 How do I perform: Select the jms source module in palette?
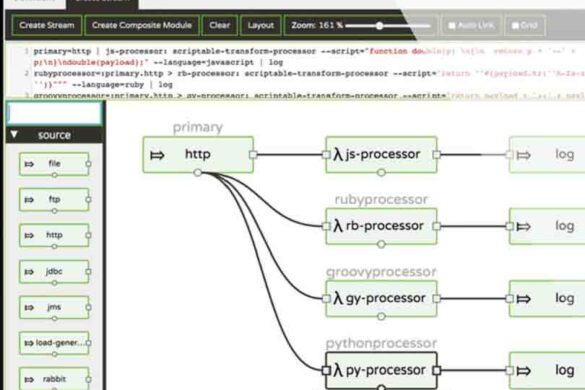coord(54,307)
